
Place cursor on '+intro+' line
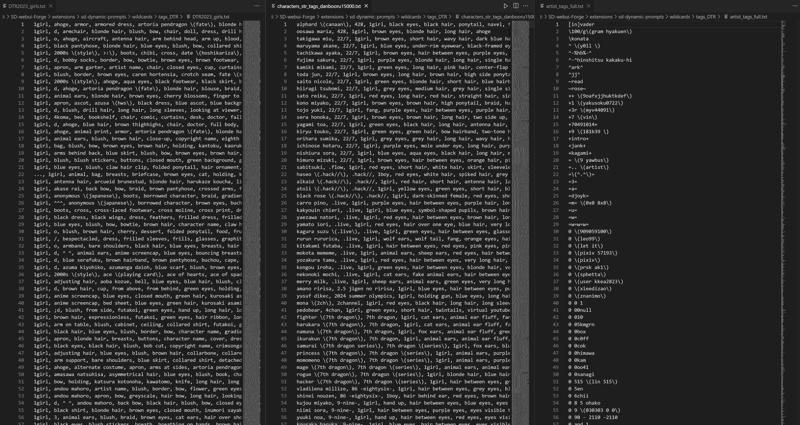coord(579,138)
